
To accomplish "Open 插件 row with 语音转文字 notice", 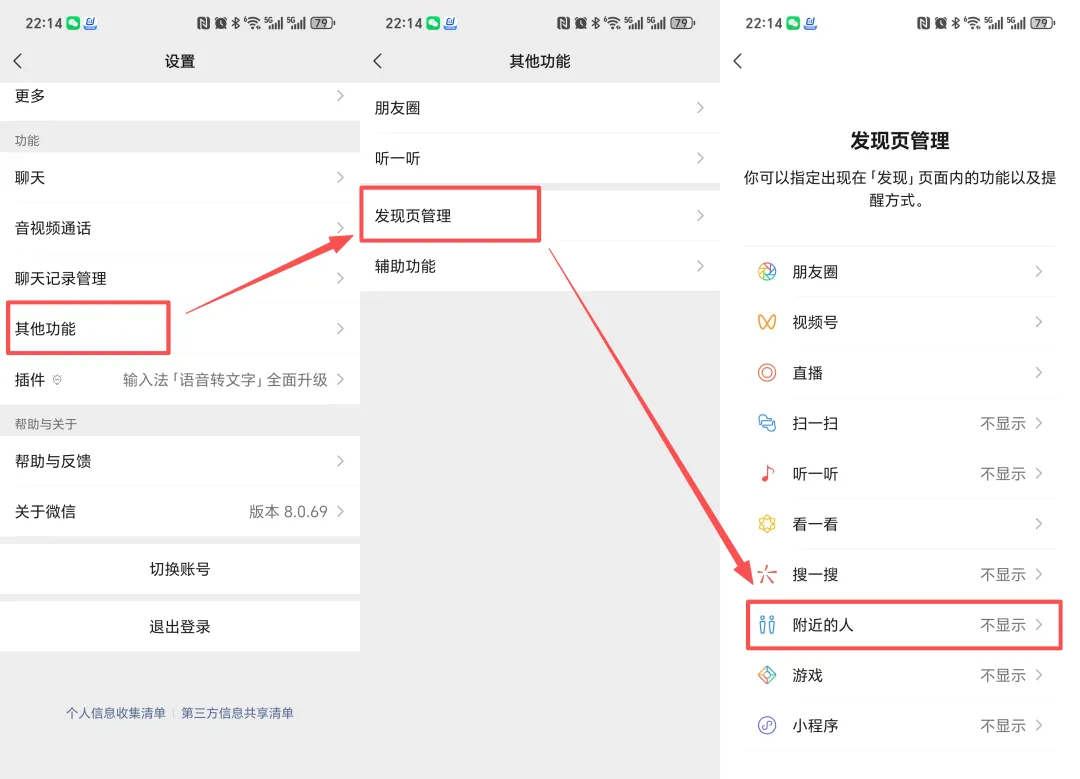I will coord(180,380).
